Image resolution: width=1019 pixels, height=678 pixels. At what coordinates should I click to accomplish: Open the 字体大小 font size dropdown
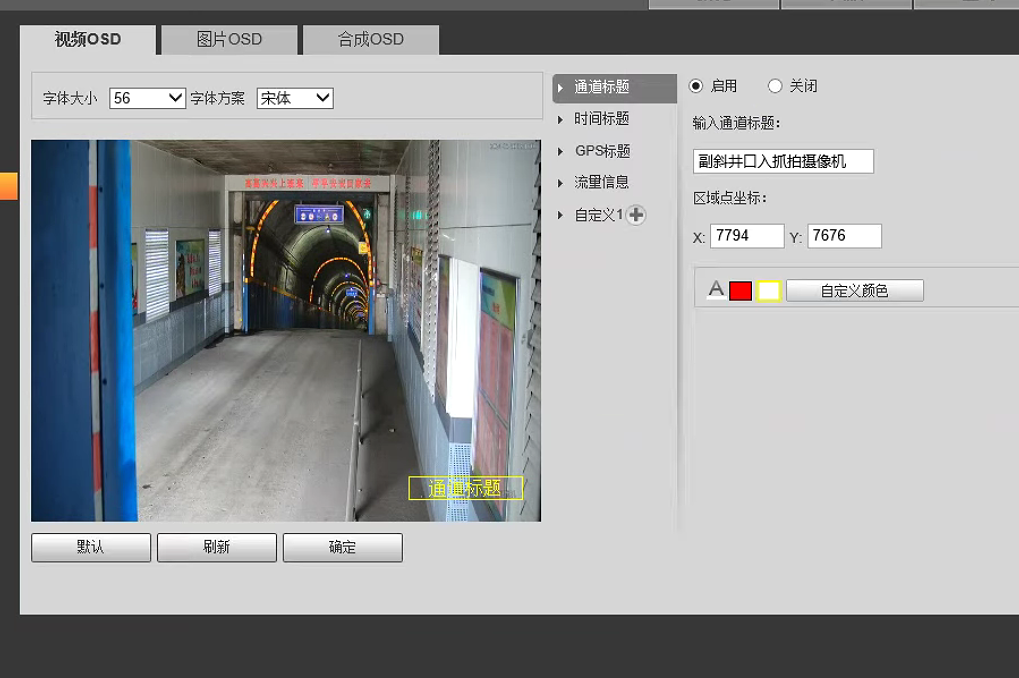[x=147, y=98]
